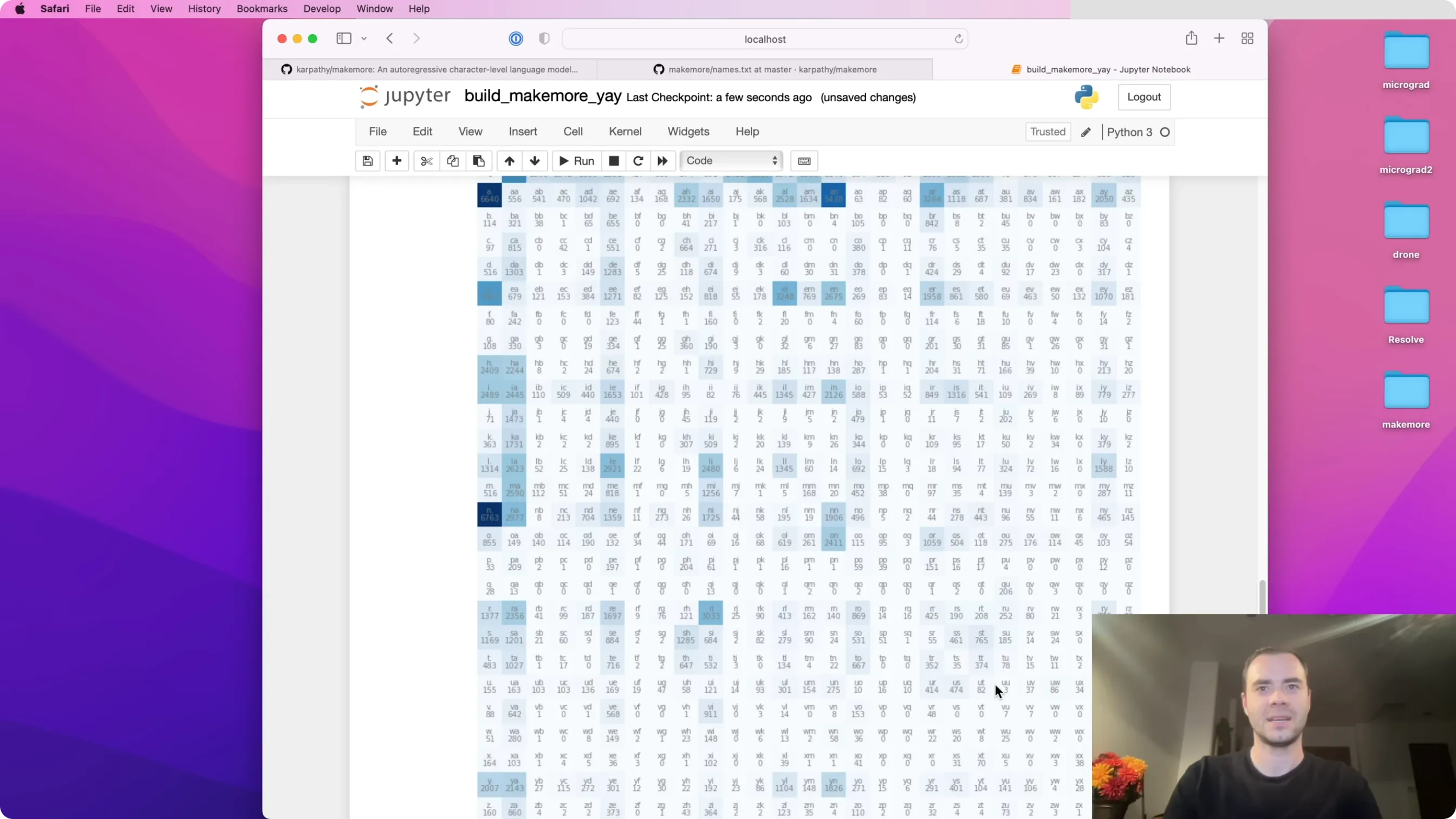The image size is (1456, 819).
Task: Cut selected cells with scissors icon
Action: point(427,161)
